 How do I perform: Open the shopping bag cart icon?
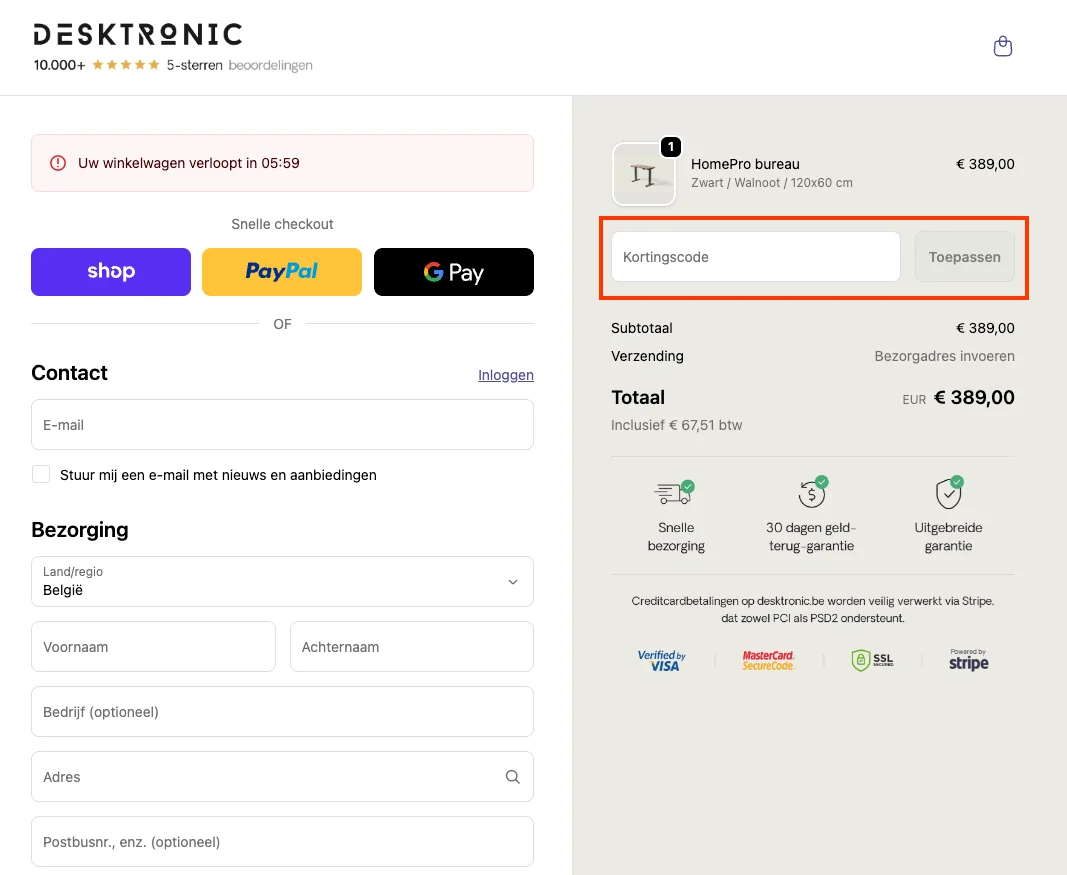tap(1003, 46)
